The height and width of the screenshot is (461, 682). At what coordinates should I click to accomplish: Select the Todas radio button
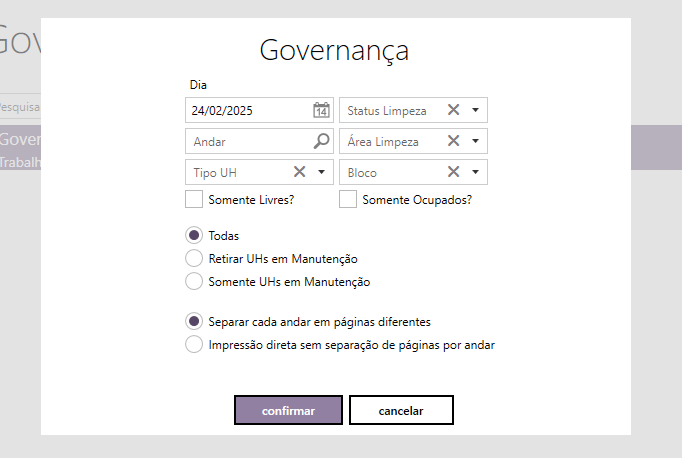tap(194, 235)
